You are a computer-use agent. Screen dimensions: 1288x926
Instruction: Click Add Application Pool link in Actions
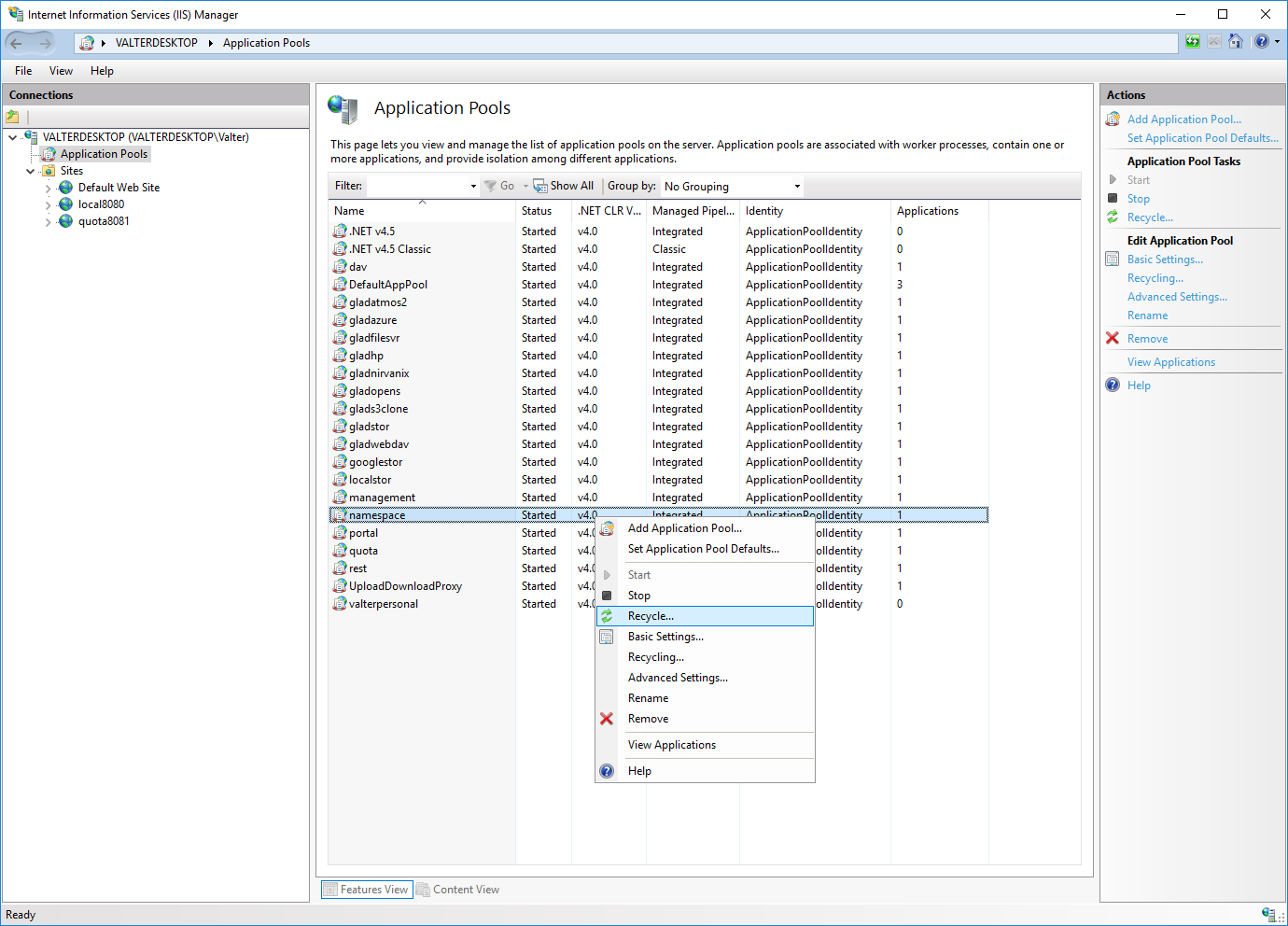pyautogui.click(x=1183, y=119)
